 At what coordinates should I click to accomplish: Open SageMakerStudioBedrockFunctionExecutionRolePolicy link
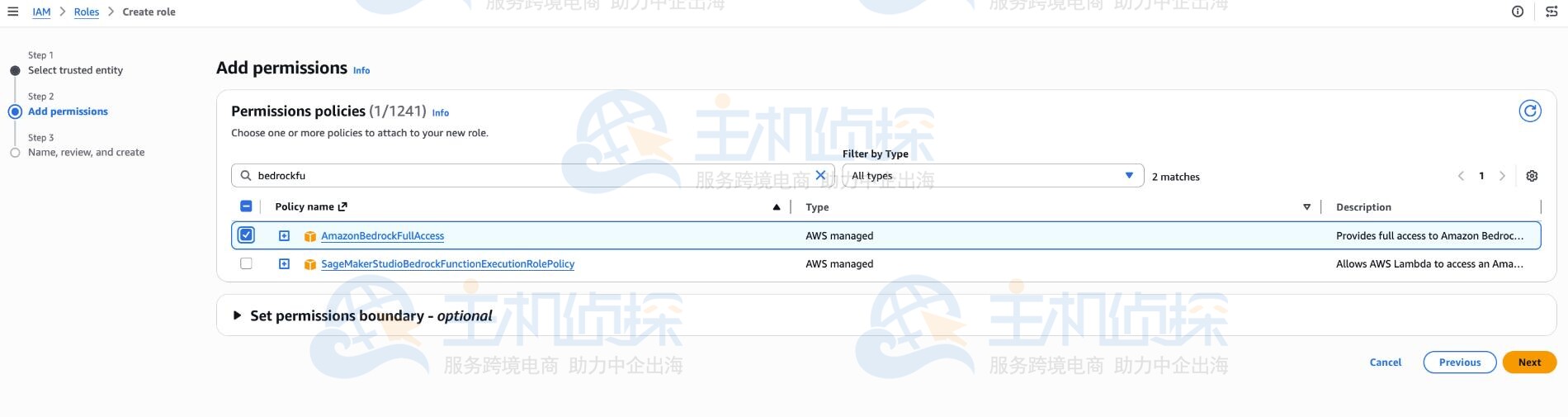[447, 264]
